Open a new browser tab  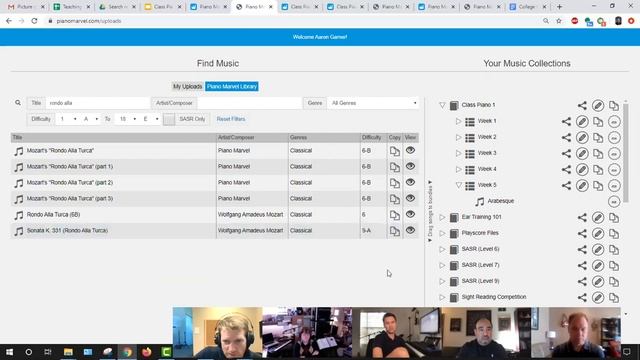pos(560,7)
